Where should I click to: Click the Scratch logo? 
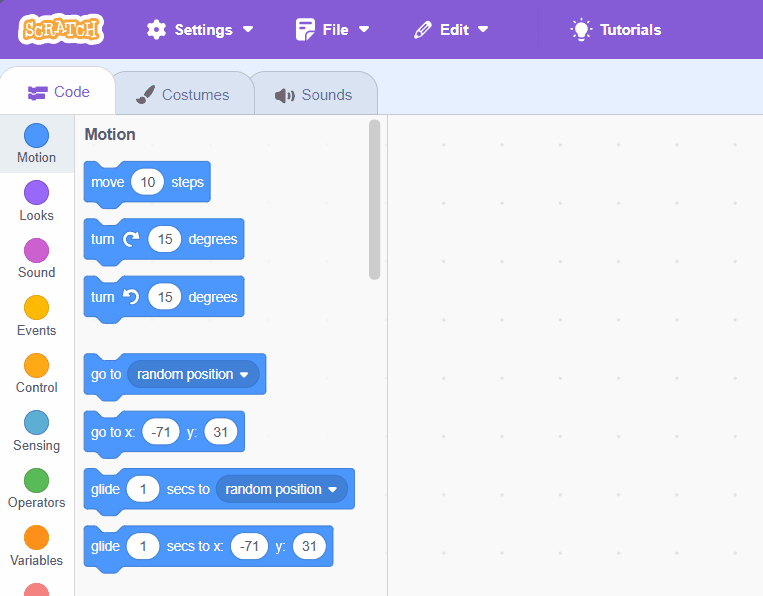point(60,29)
